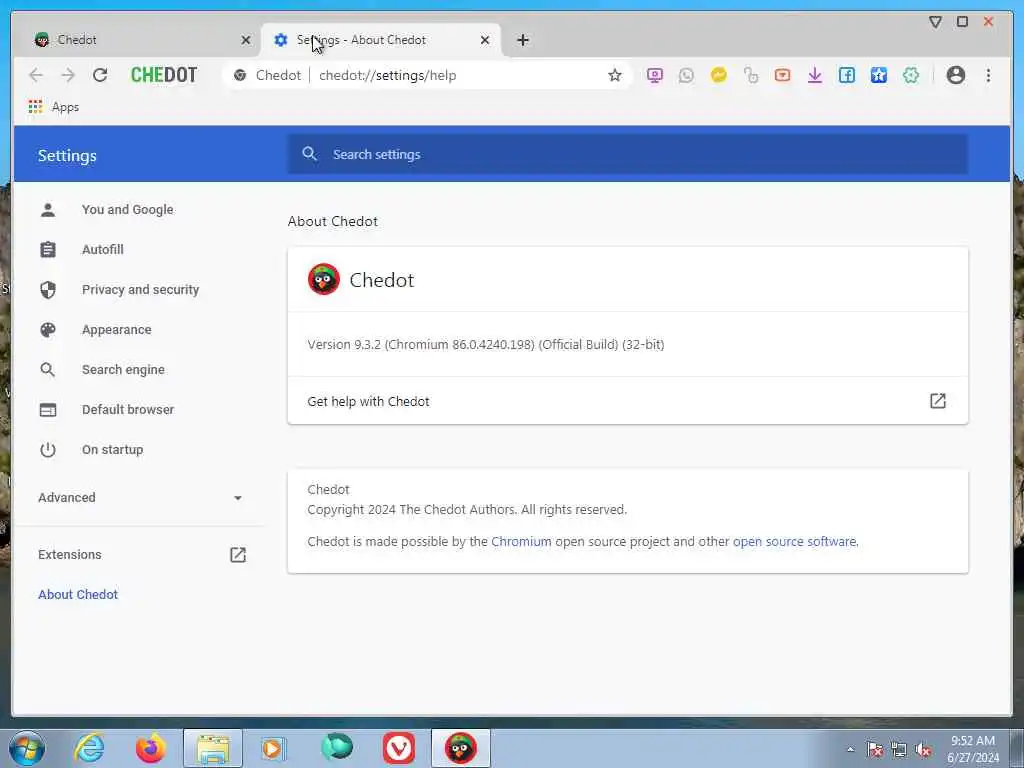1024x768 pixels.
Task: Click the Settings header title
Action: pyautogui.click(x=67, y=155)
